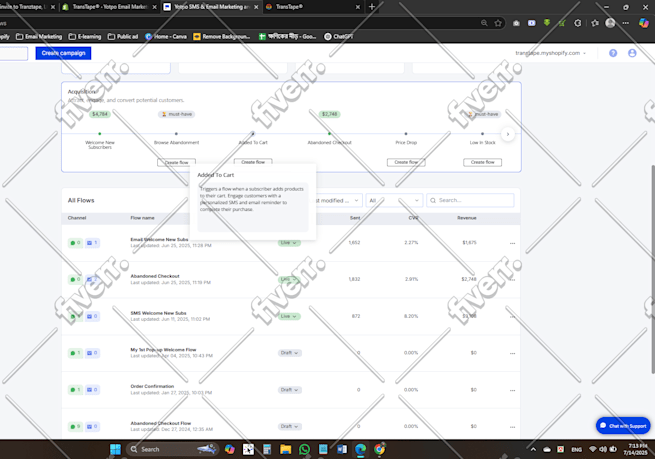Open Draft status dropdown for Order Confirmation
The image size is (655, 459).
289,390
